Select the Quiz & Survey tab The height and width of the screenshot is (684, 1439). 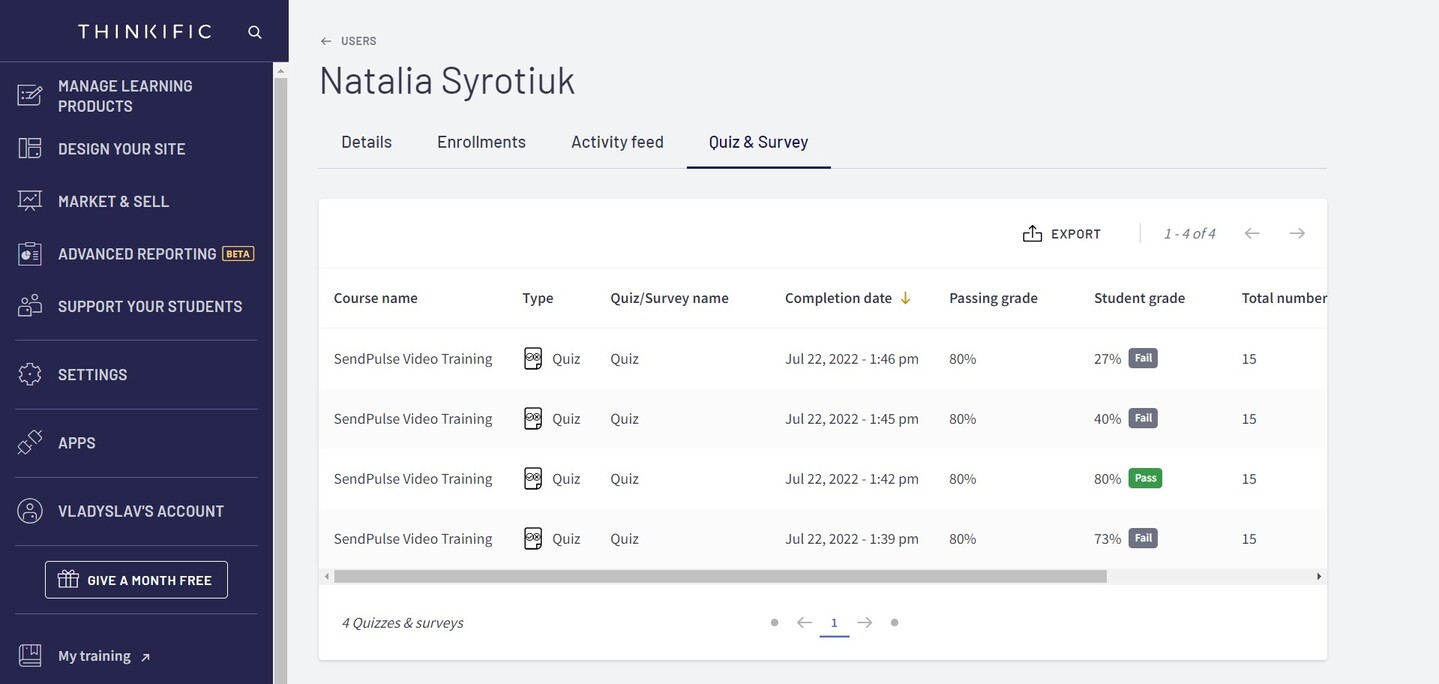pos(758,142)
